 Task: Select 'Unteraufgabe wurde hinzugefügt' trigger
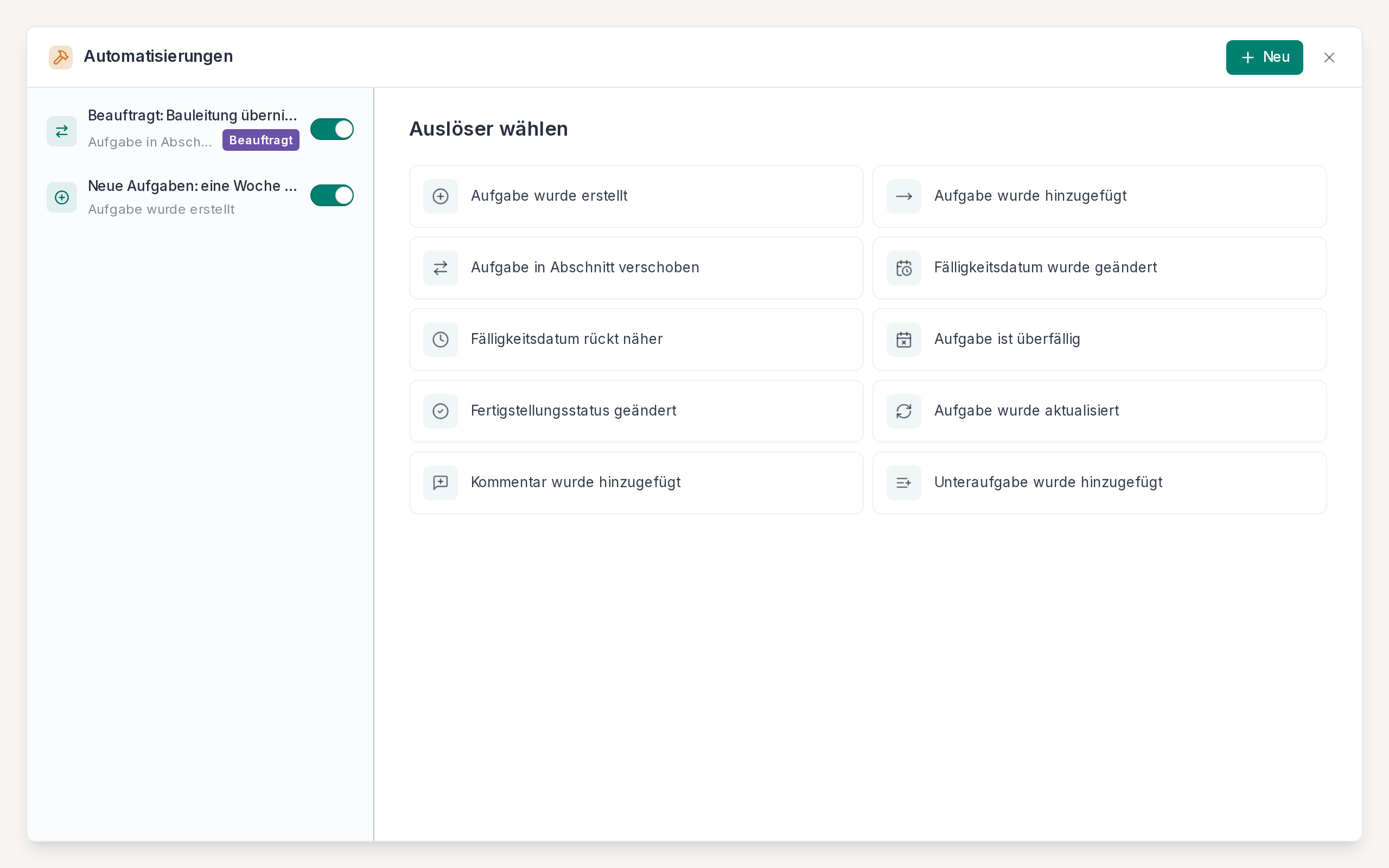[x=1099, y=483]
